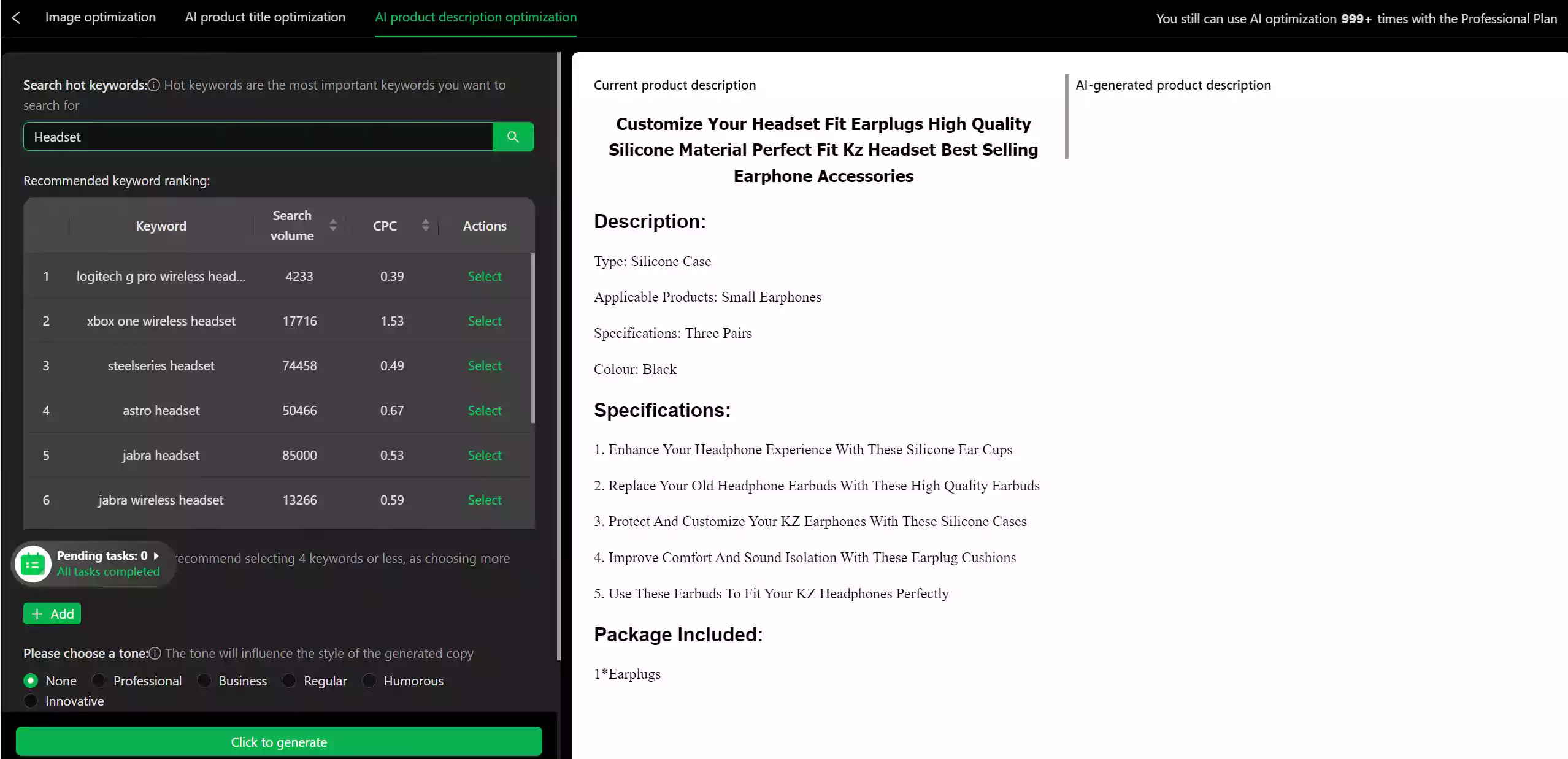Click the Add keyword button
1568x759 pixels.
click(x=52, y=614)
